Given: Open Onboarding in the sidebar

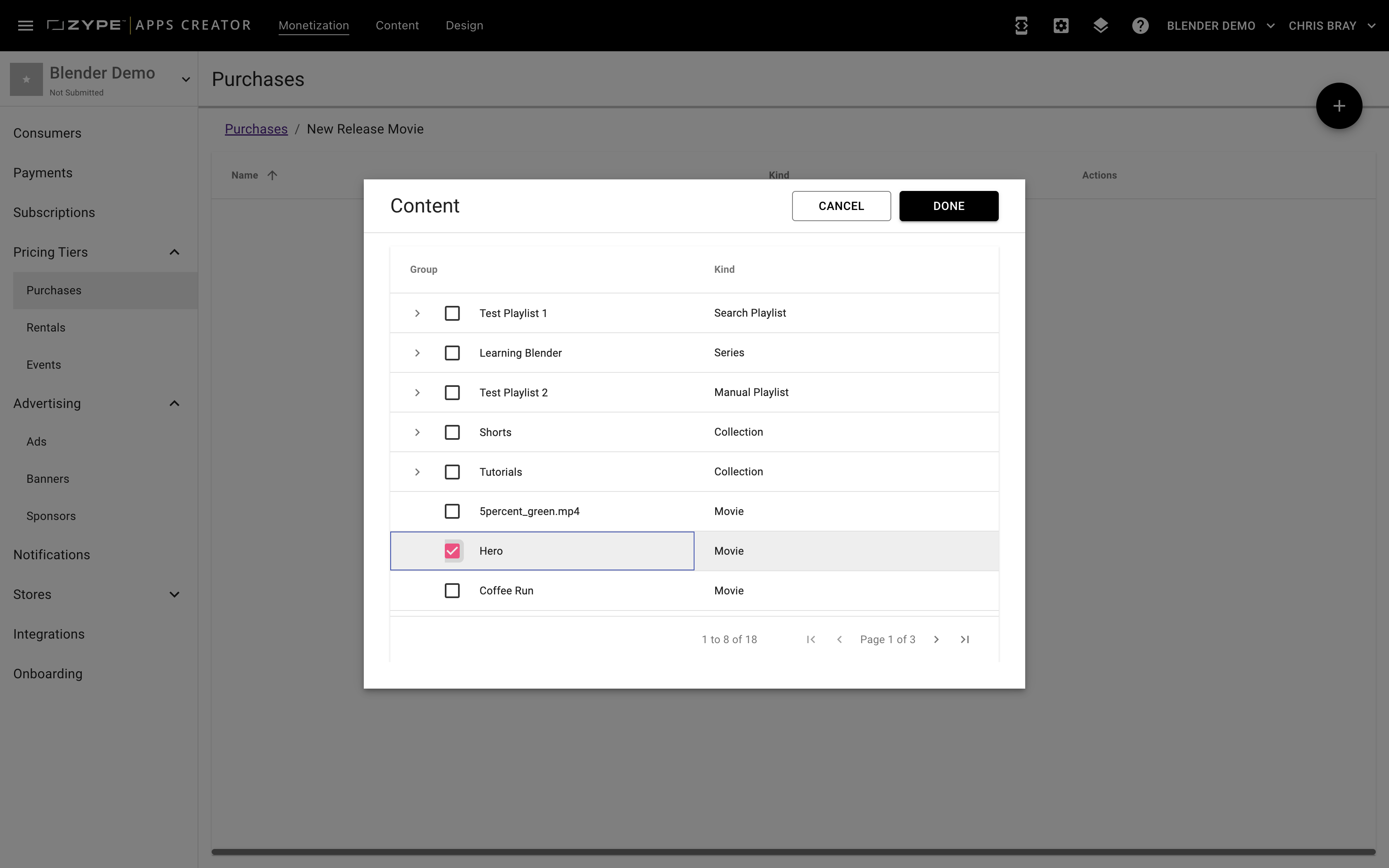Looking at the screenshot, I should click(x=48, y=673).
